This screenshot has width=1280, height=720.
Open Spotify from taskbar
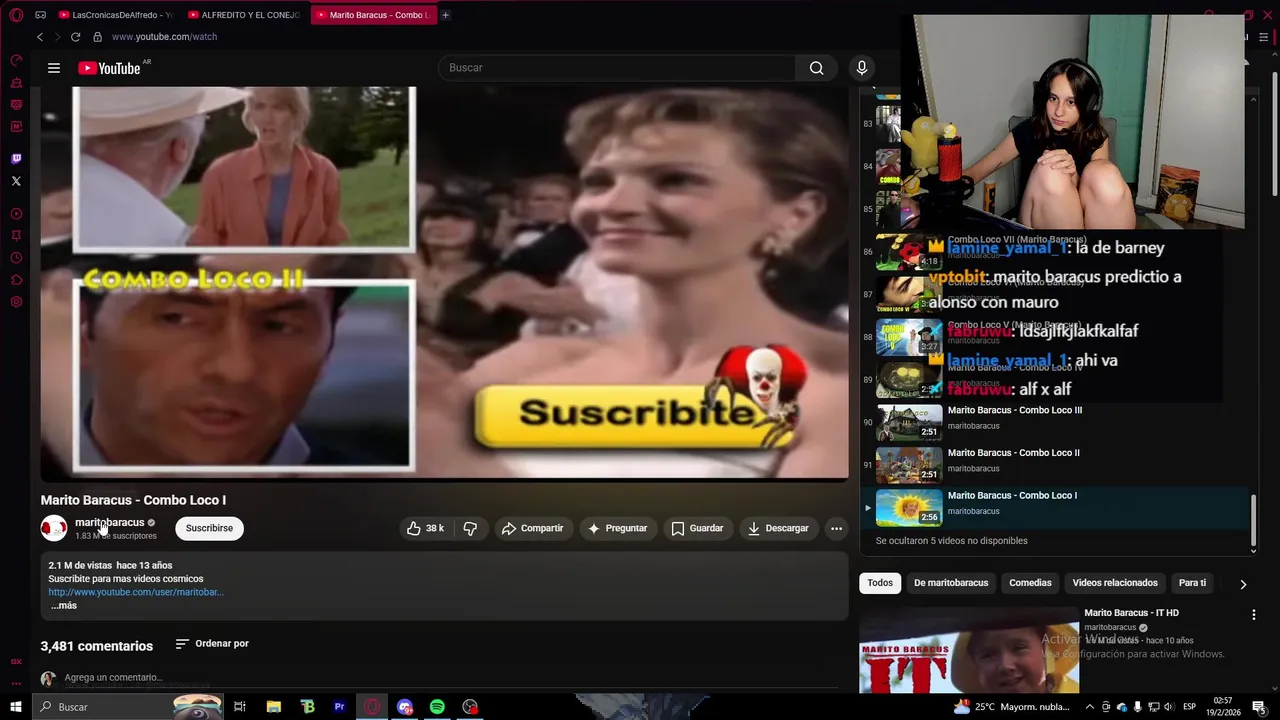click(x=437, y=707)
